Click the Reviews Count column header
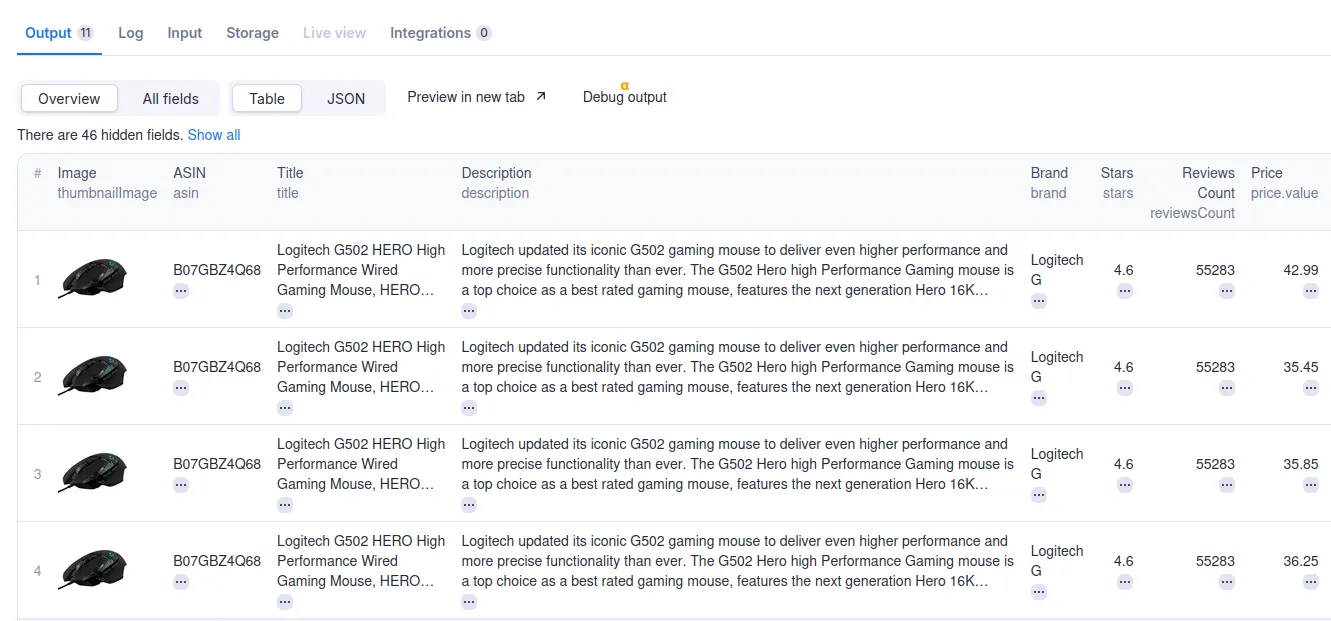 pyautogui.click(x=1193, y=193)
